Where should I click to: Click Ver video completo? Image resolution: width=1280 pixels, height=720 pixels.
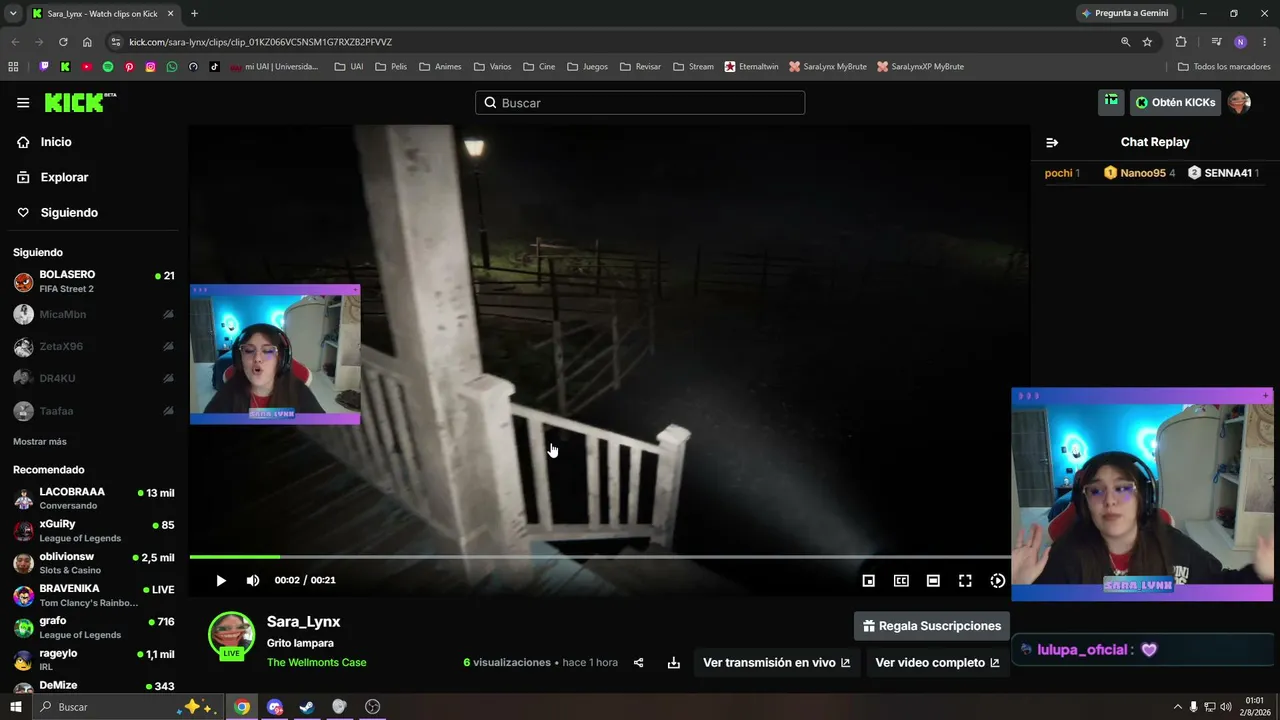point(938,663)
